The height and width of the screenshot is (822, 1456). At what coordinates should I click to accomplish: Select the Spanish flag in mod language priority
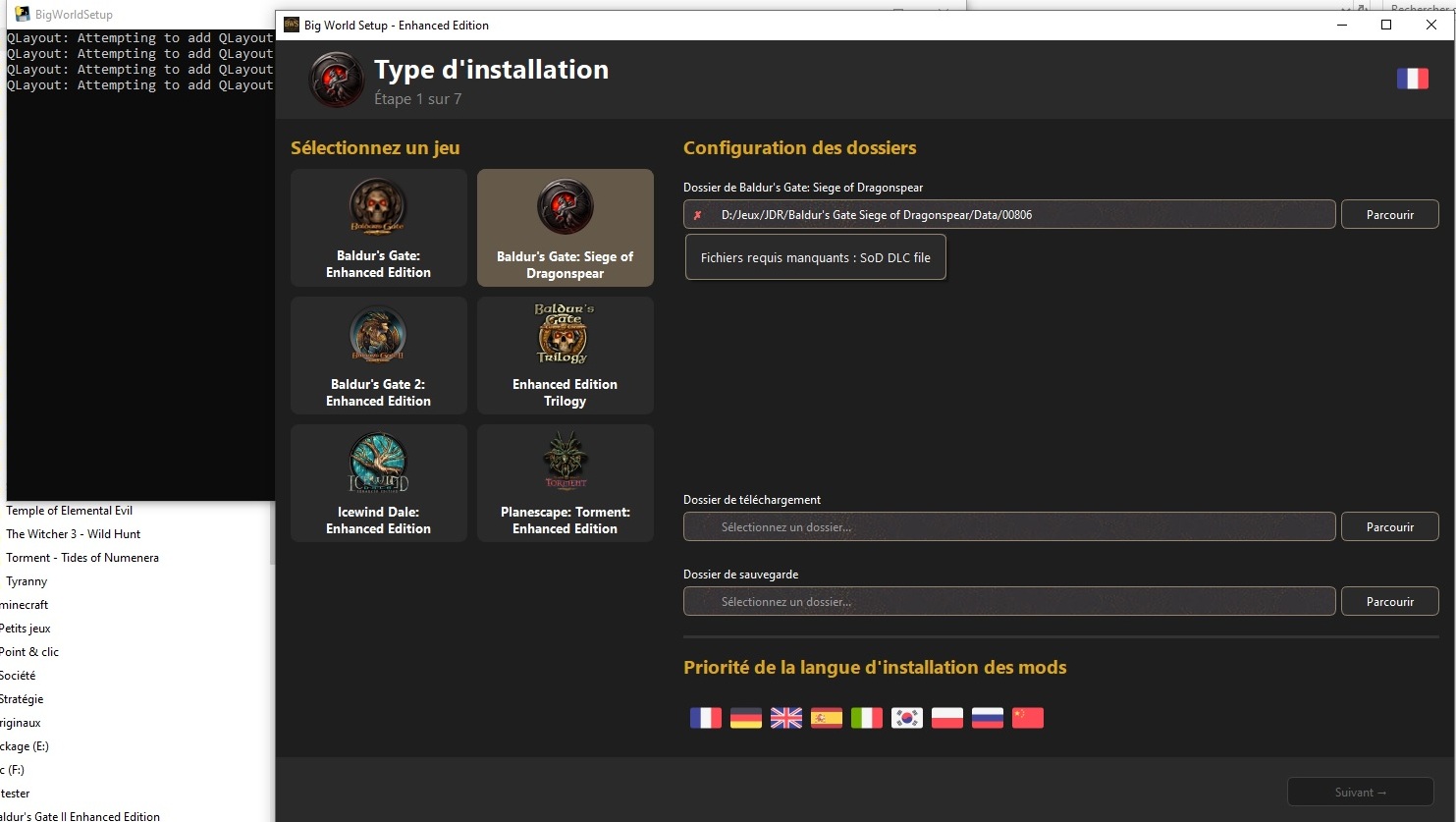click(827, 718)
